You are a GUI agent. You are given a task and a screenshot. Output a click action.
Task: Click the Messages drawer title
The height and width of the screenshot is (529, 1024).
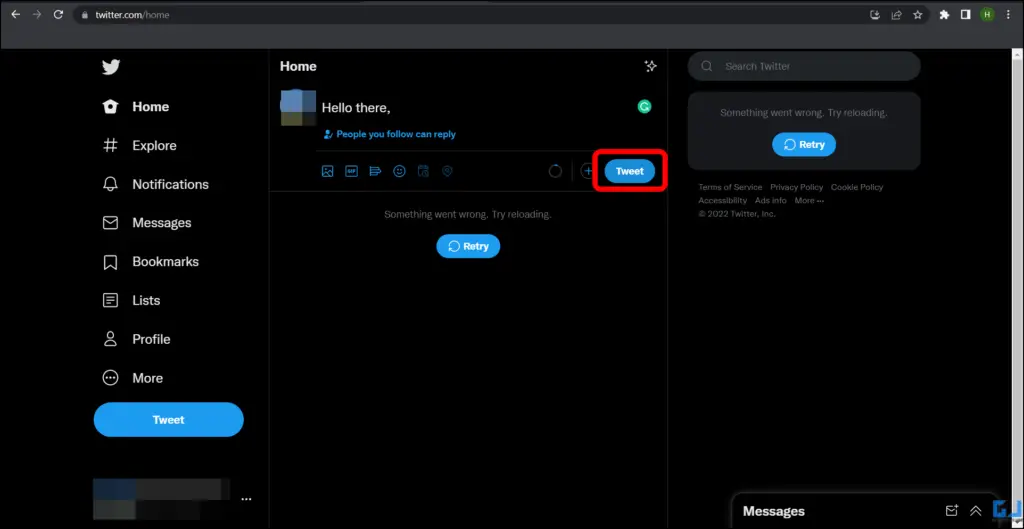pos(773,511)
